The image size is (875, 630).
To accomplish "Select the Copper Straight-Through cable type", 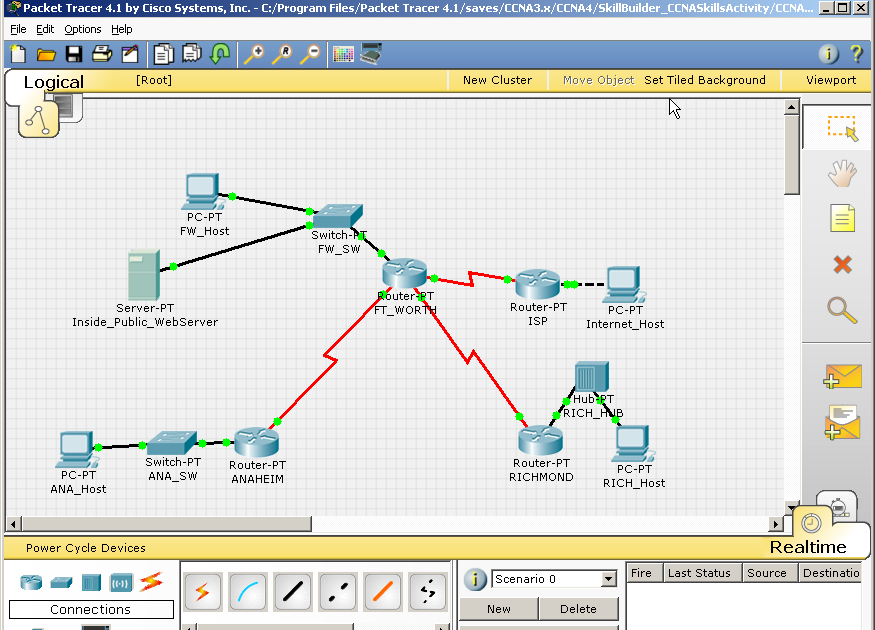I will [x=292, y=592].
